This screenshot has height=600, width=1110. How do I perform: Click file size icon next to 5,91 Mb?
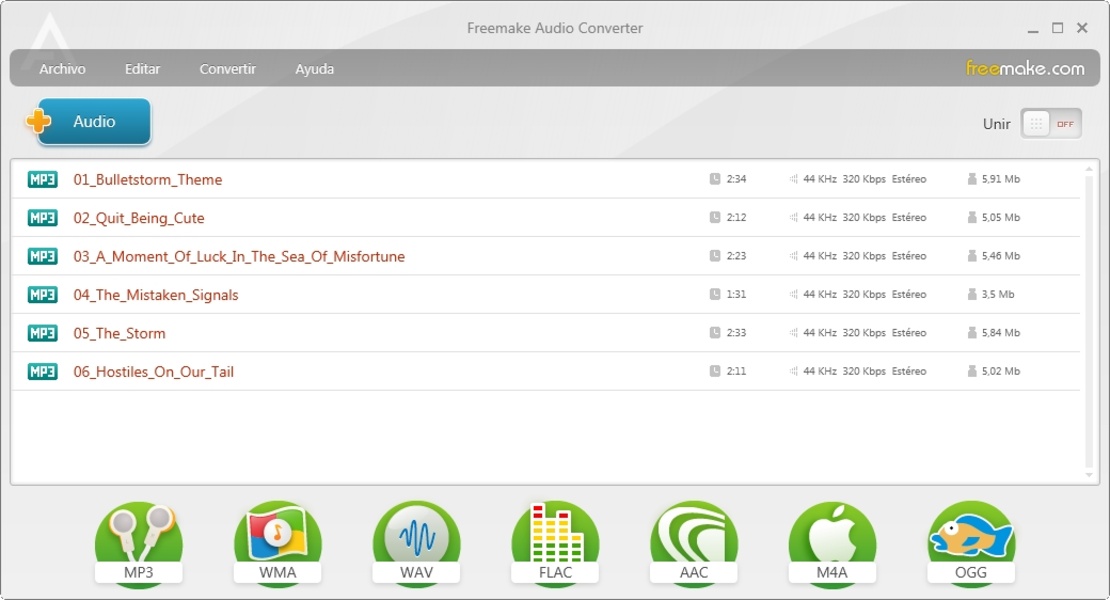point(972,179)
